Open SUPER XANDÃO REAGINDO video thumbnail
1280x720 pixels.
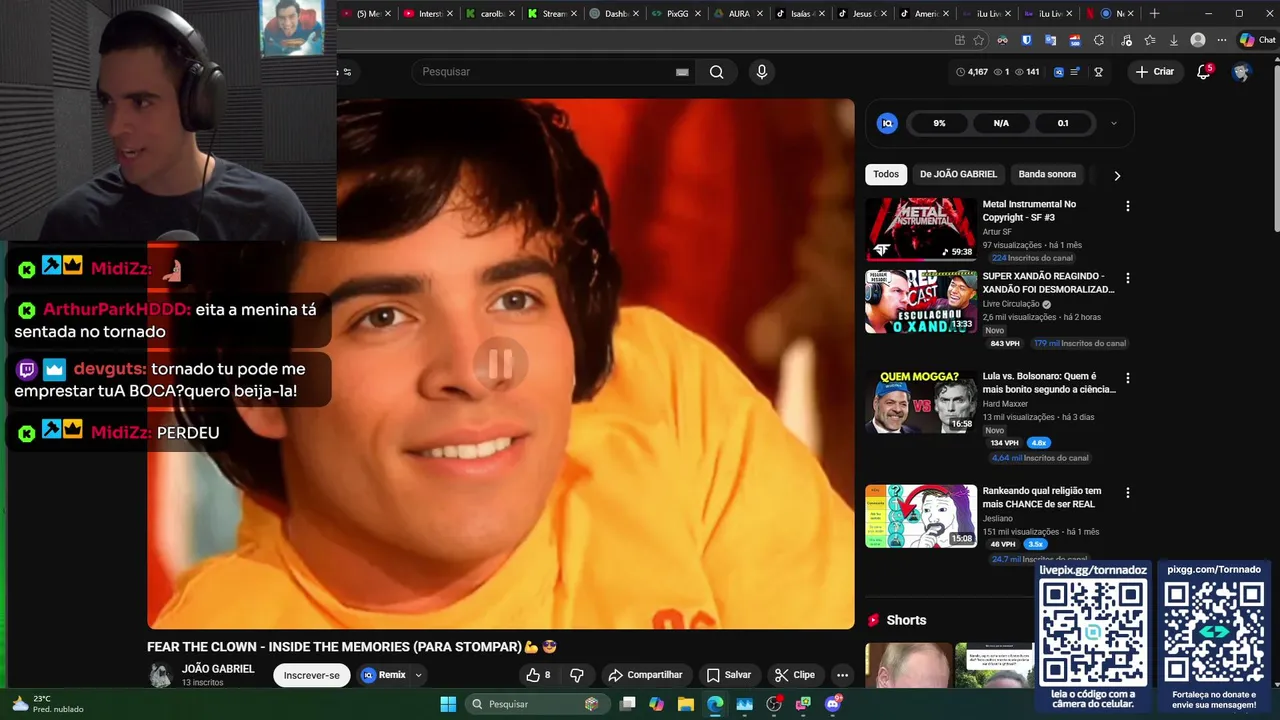tap(921, 301)
